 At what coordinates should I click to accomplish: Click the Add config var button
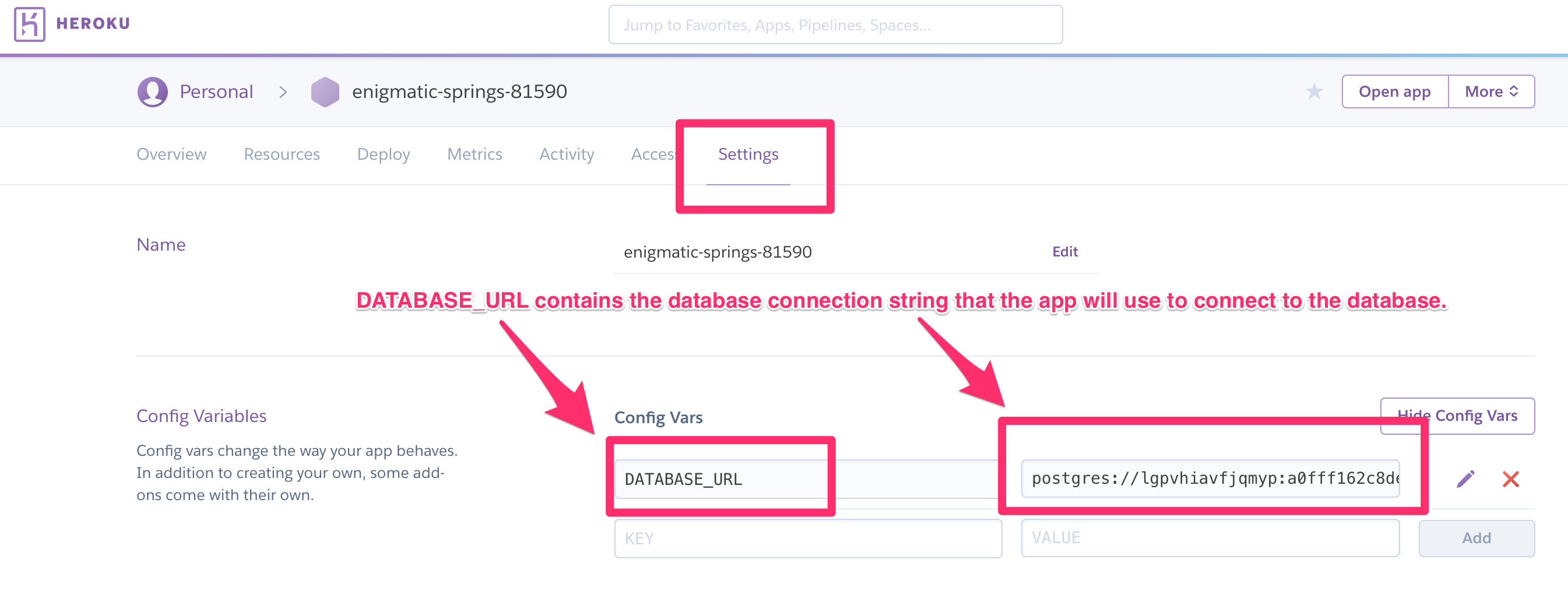(1476, 538)
